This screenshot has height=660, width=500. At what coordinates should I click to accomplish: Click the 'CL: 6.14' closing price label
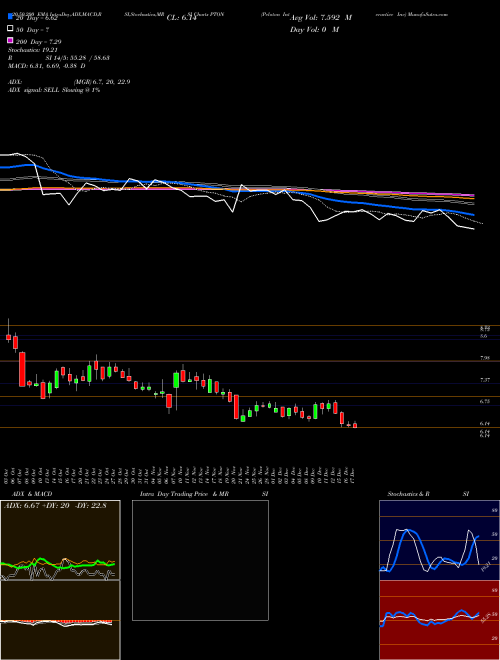[182, 18]
